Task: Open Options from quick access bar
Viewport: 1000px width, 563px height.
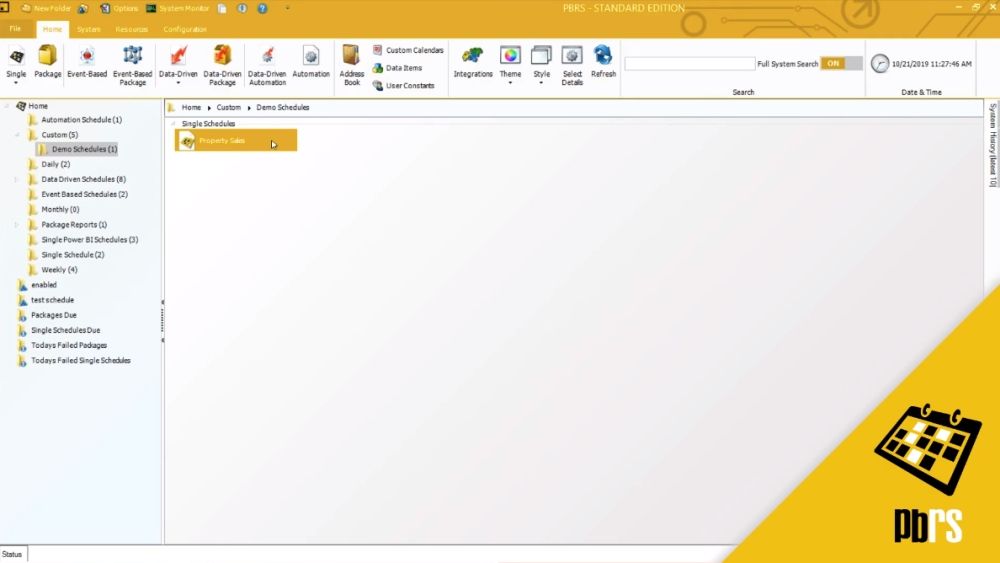Action: [119, 8]
